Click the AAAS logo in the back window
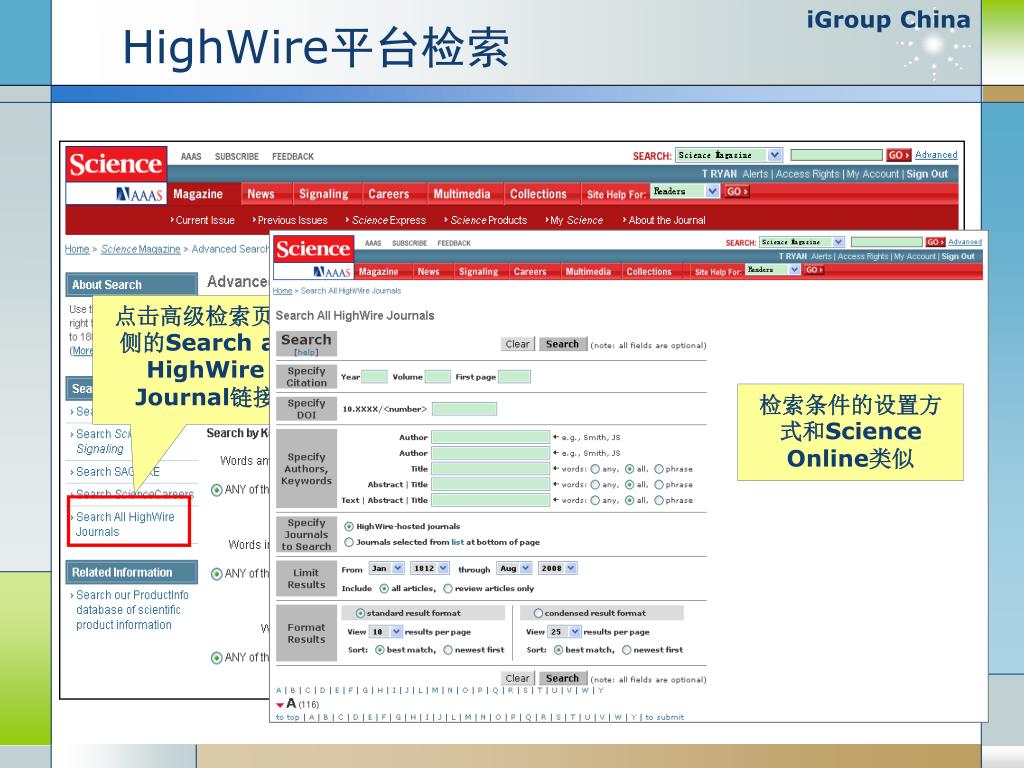1024x768 pixels. click(139, 194)
